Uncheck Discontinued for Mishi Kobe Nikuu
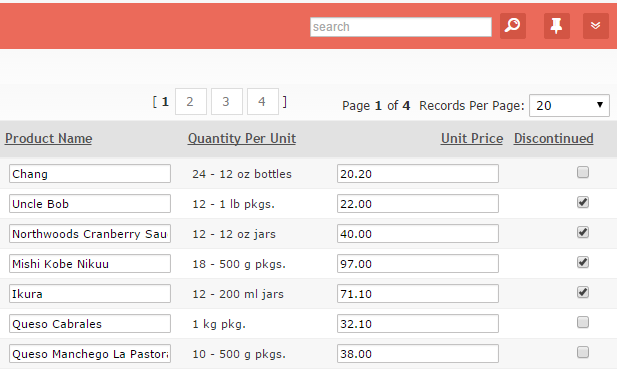 (583, 262)
